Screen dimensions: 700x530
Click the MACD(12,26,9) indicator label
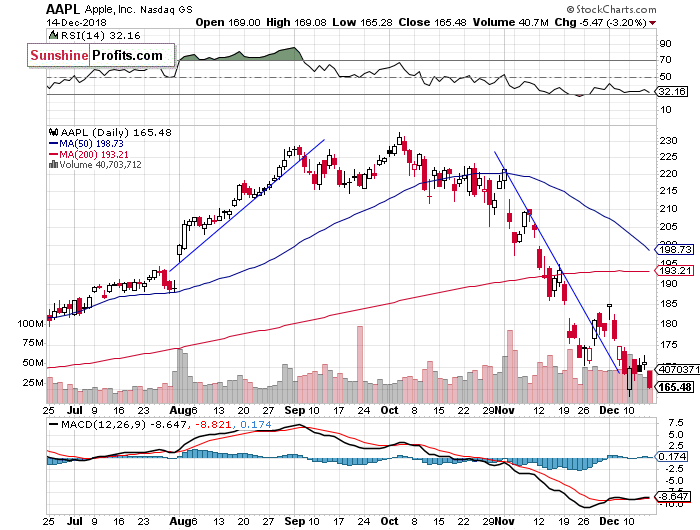pos(103,424)
